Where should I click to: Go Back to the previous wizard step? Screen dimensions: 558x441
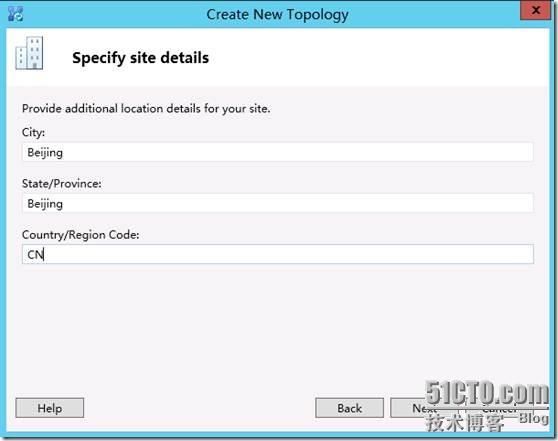pyautogui.click(x=349, y=408)
